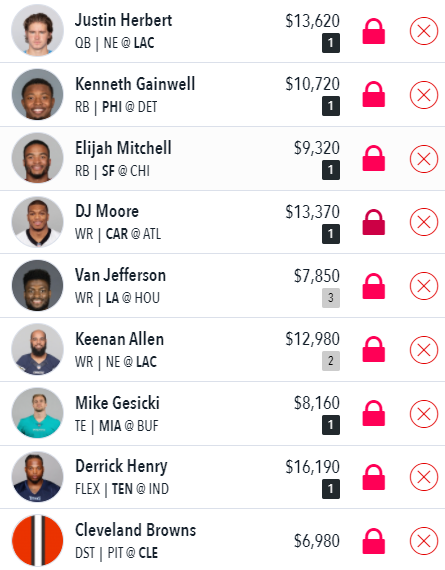This screenshot has height=570, width=445.
Task: Remove Derrick Henry from the FLEX slot
Action: (x=424, y=477)
